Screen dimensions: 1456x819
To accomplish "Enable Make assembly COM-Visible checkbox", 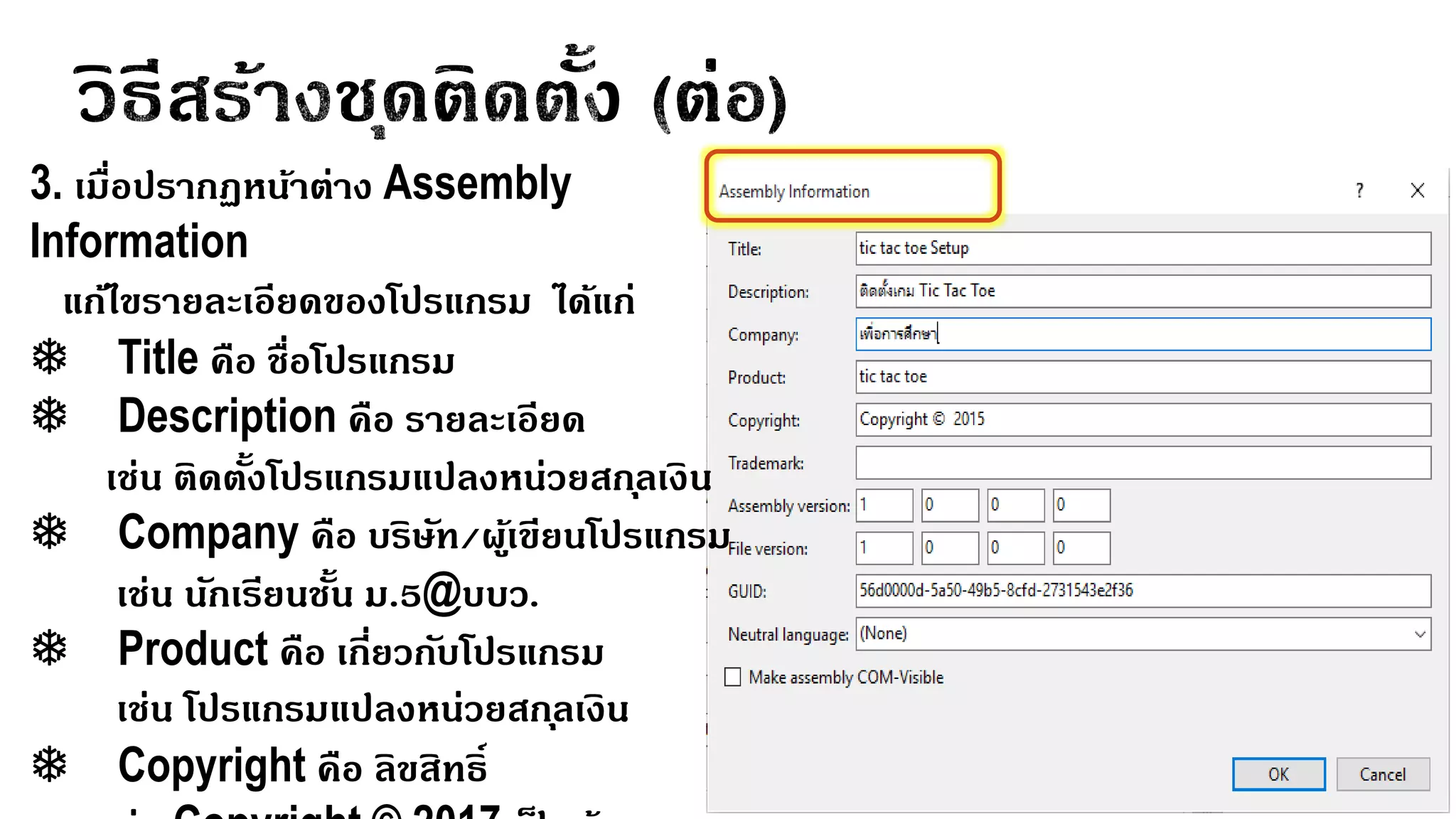I will [x=732, y=677].
